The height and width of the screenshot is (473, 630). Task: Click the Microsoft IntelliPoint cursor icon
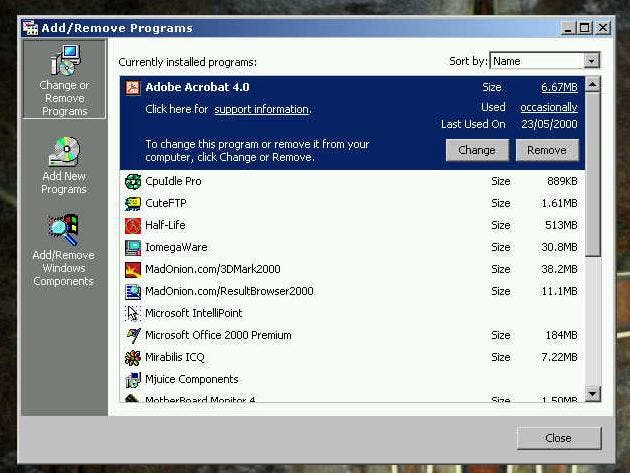pos(133,313)
